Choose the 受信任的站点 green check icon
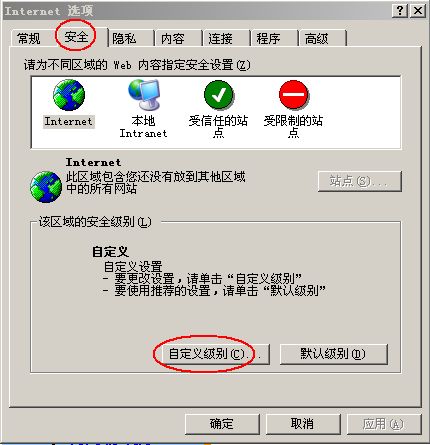The image size is (430, 445). (219, 95)
